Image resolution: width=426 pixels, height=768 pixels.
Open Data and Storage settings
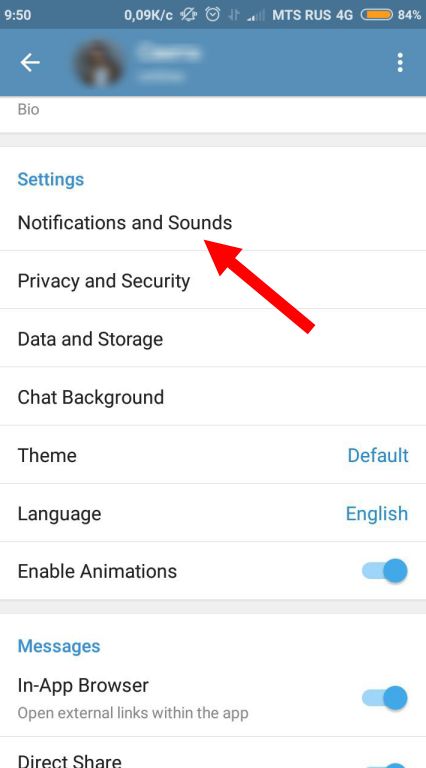click(213, 338)
